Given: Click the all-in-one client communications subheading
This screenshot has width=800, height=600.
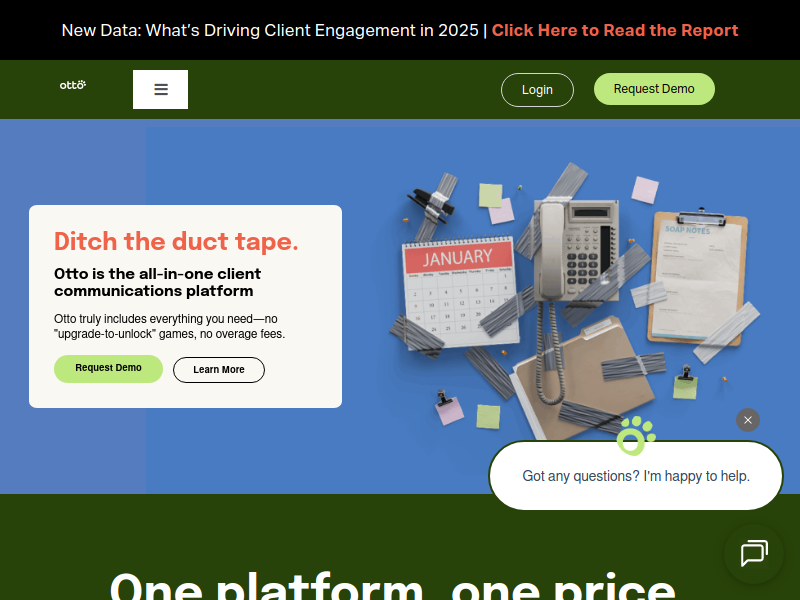Looking at the screenshot, I should tap(157, 282).
